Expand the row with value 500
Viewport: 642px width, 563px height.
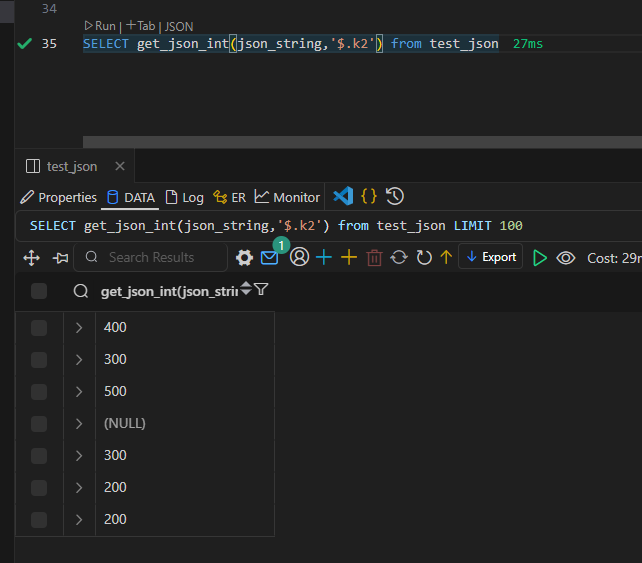tap(79, 391)
